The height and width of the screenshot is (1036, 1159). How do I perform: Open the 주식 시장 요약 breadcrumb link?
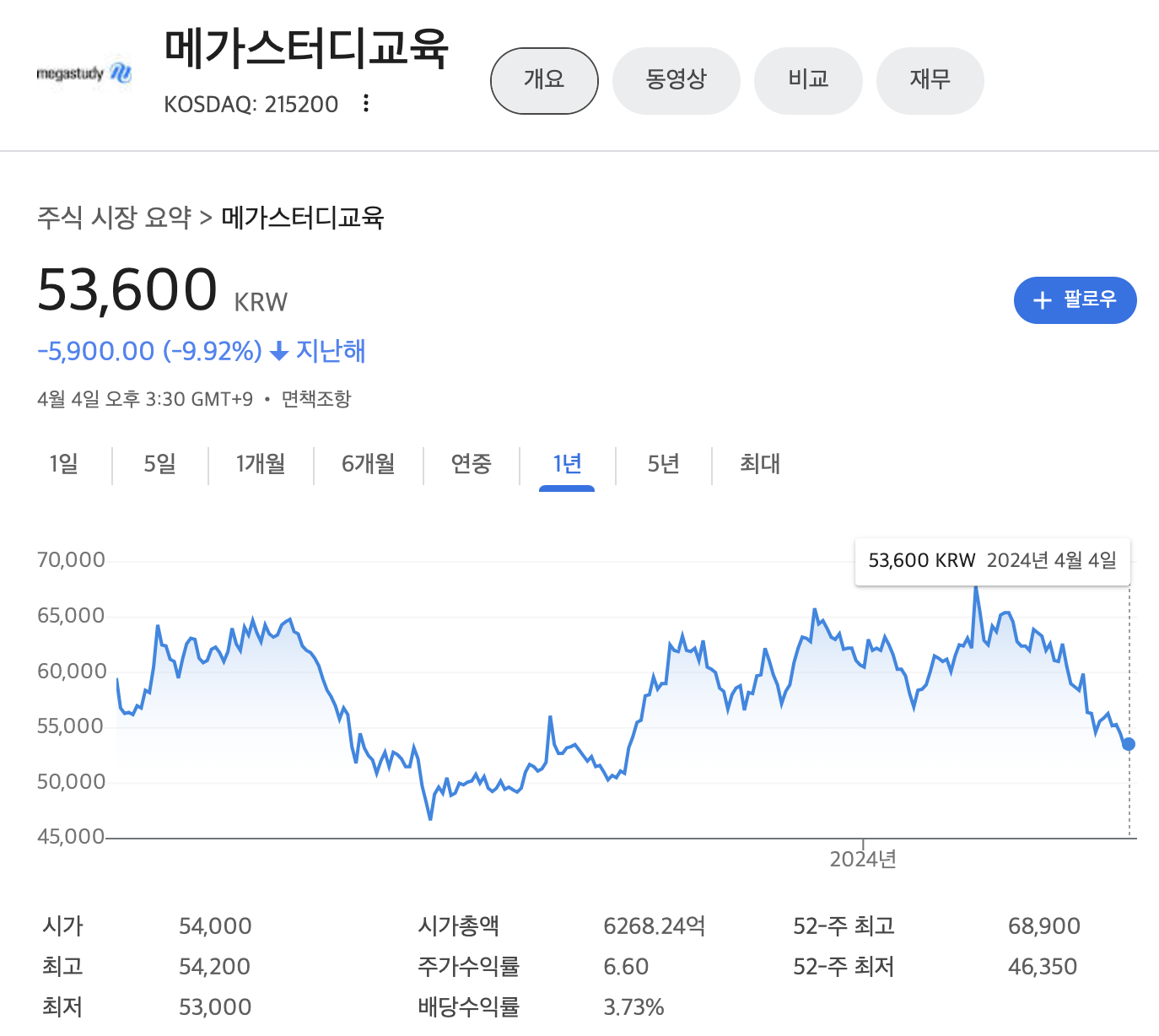[115, 218]
